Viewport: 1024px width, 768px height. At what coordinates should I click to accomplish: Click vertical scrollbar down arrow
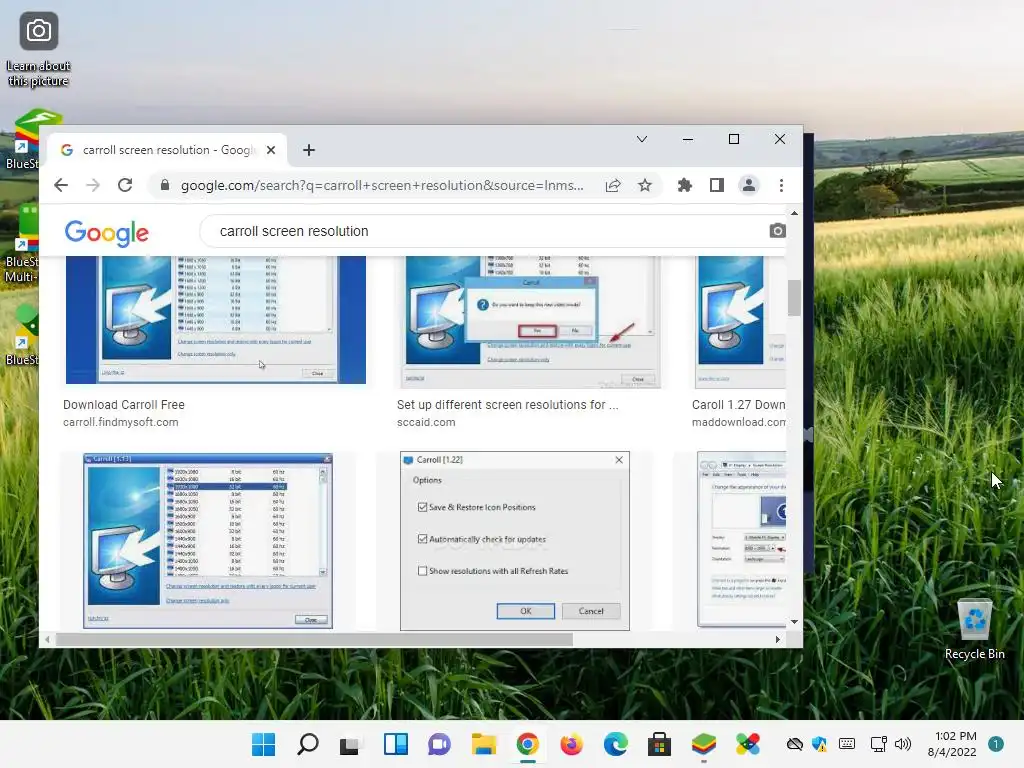coord(794,622)
